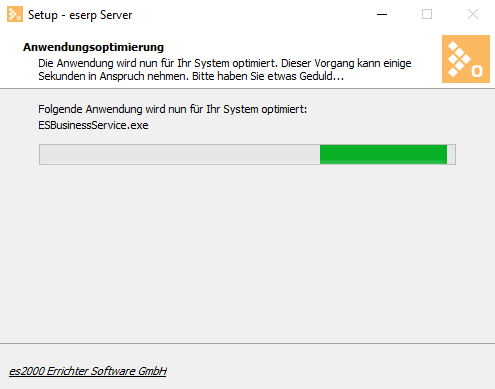Click the word 'Geduld...' in header text
Image resolution: width=495 pixels, height=389 pixels.
pyautogui.click(x=321, y=76)
